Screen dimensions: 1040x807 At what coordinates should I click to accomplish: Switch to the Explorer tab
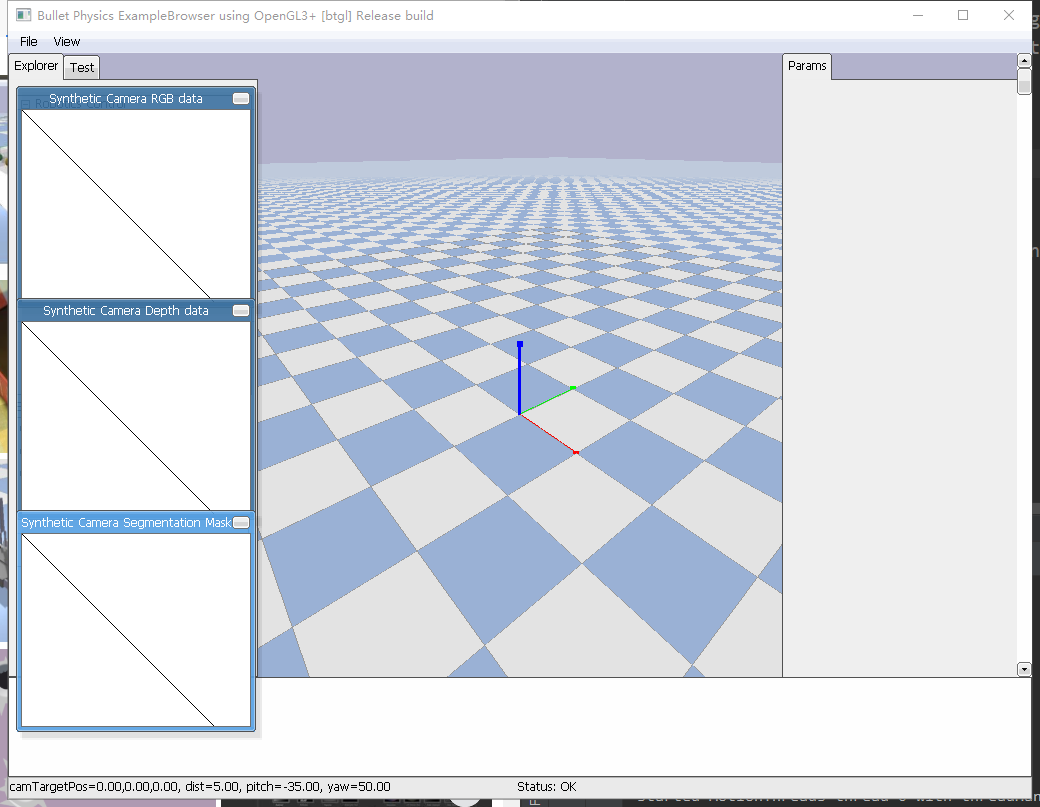point(36,66)
